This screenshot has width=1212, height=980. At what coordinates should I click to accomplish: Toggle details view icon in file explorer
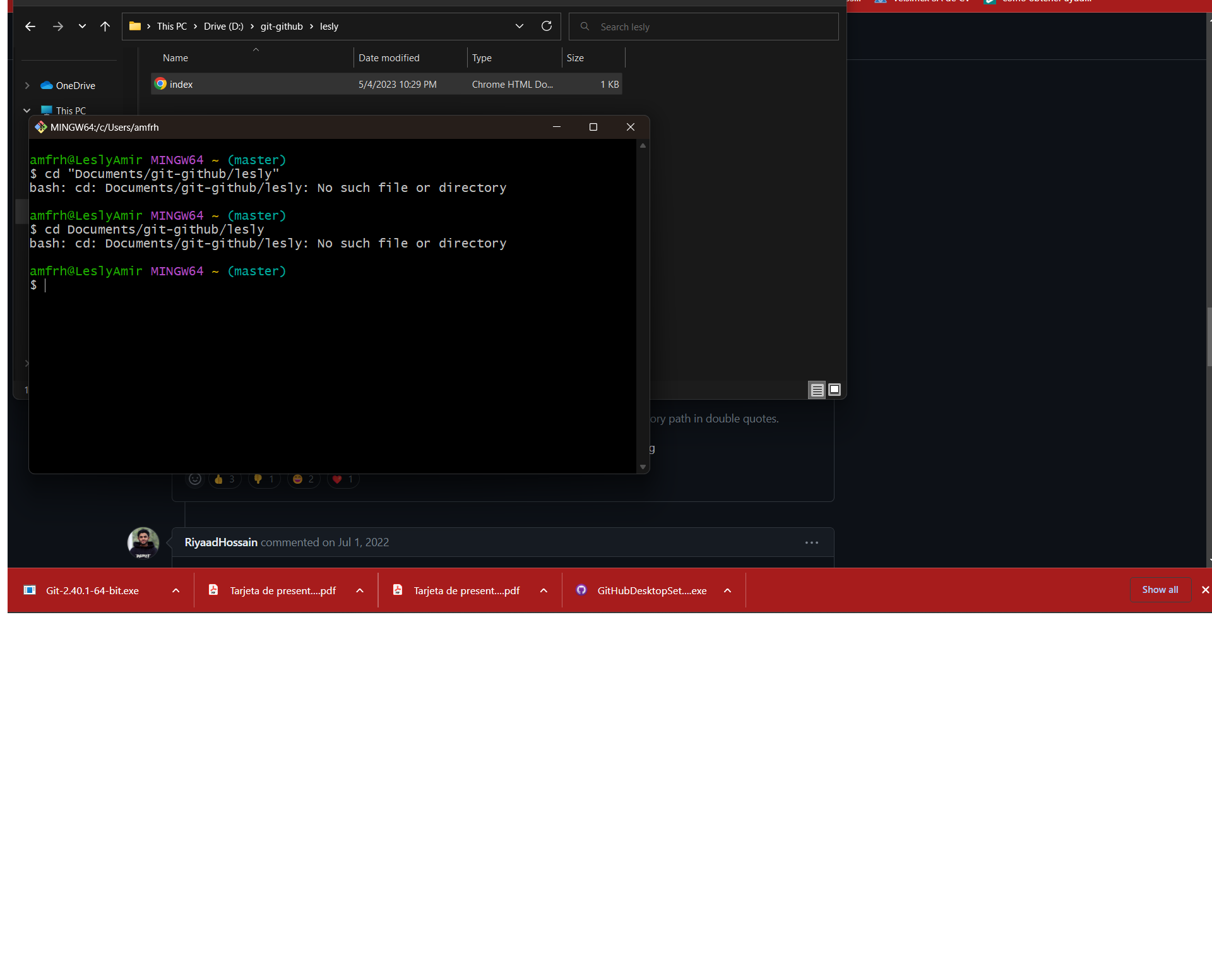tap(817, 390)
